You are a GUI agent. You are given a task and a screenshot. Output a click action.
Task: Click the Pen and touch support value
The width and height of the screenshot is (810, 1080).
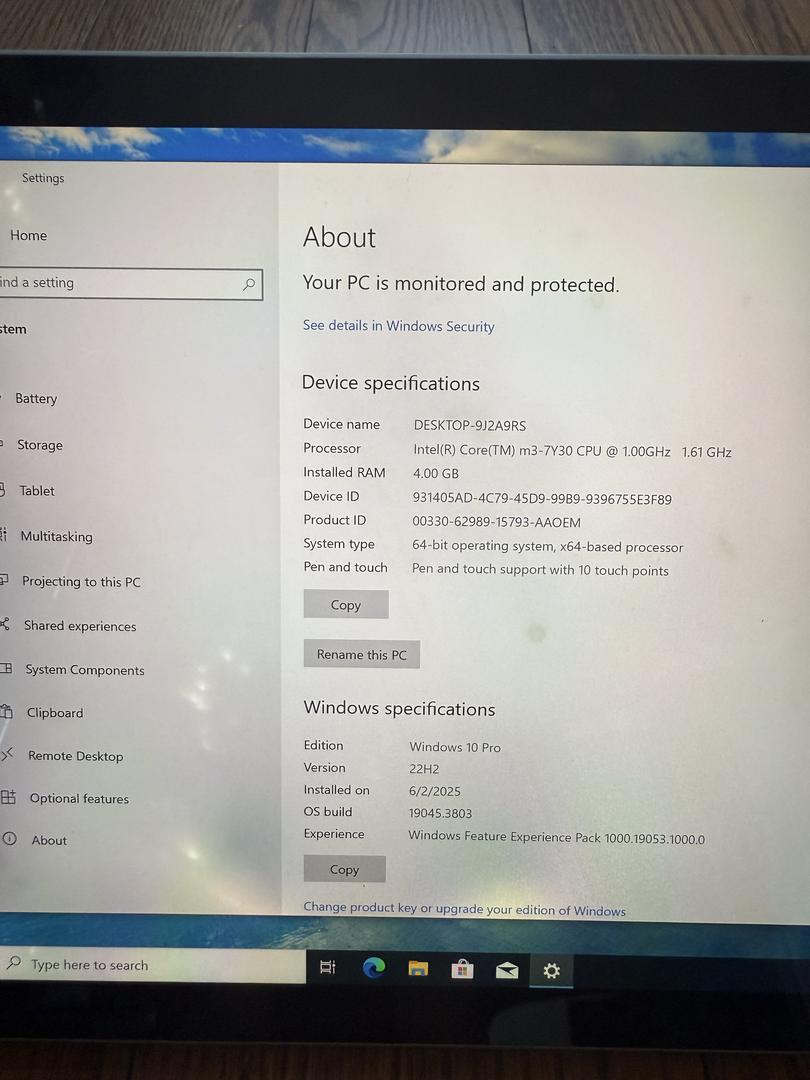(540, 570)
